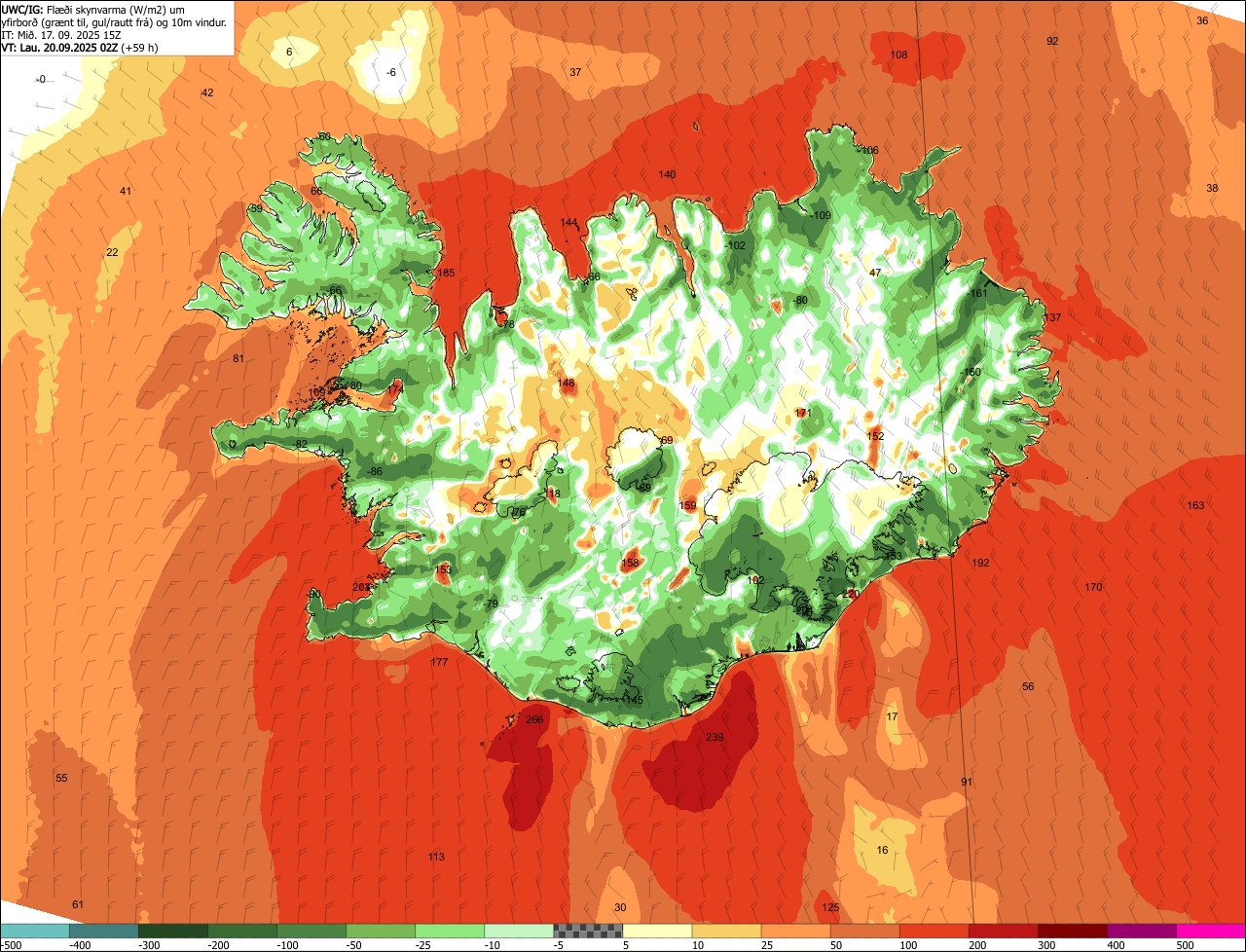Click the value 159 in central Iceland
Screen dimensions: 1246x952
(688, 505)
